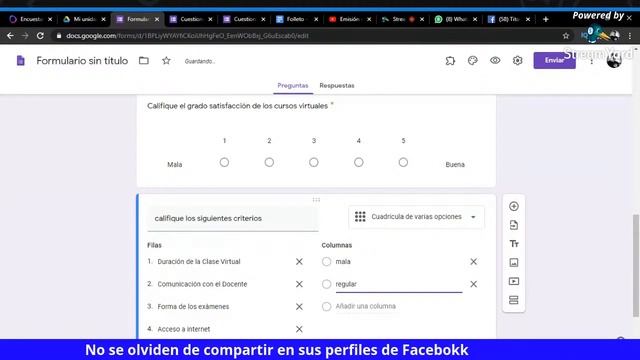640x360 pixels.
Task: Click the settings gear icon in Forms header
Action: (517, 61)
